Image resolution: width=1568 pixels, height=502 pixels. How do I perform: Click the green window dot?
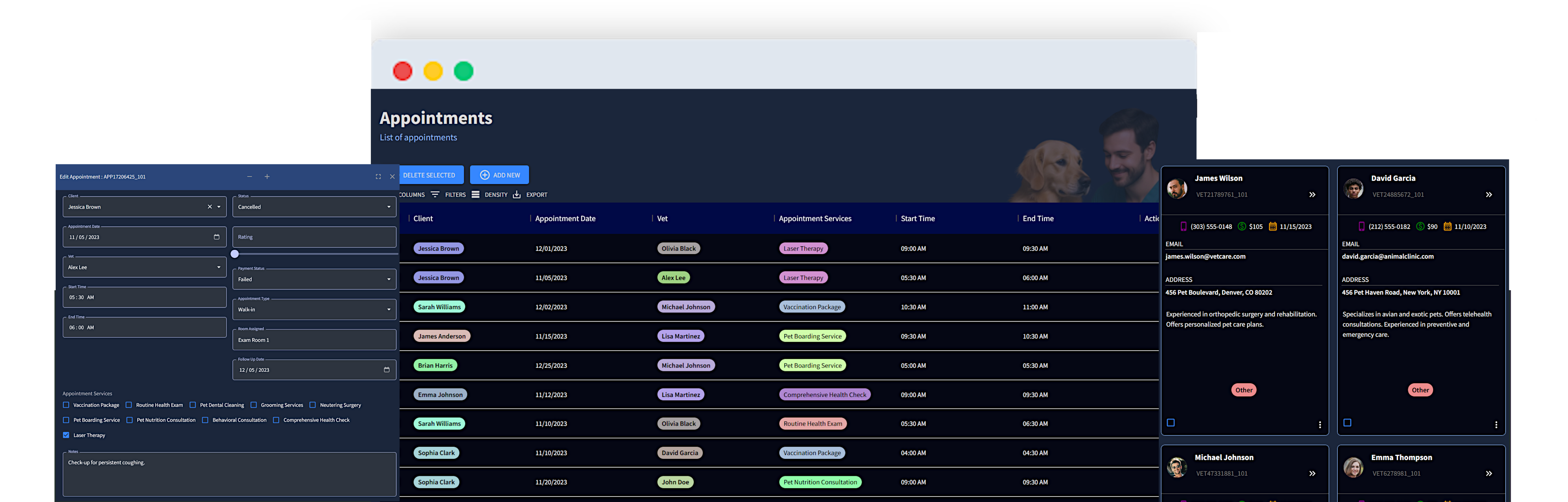464,71
